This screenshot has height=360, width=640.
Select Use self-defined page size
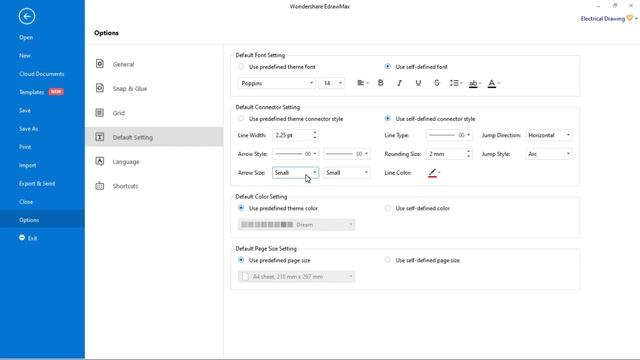pyautogui.click(x=387, y=260)
